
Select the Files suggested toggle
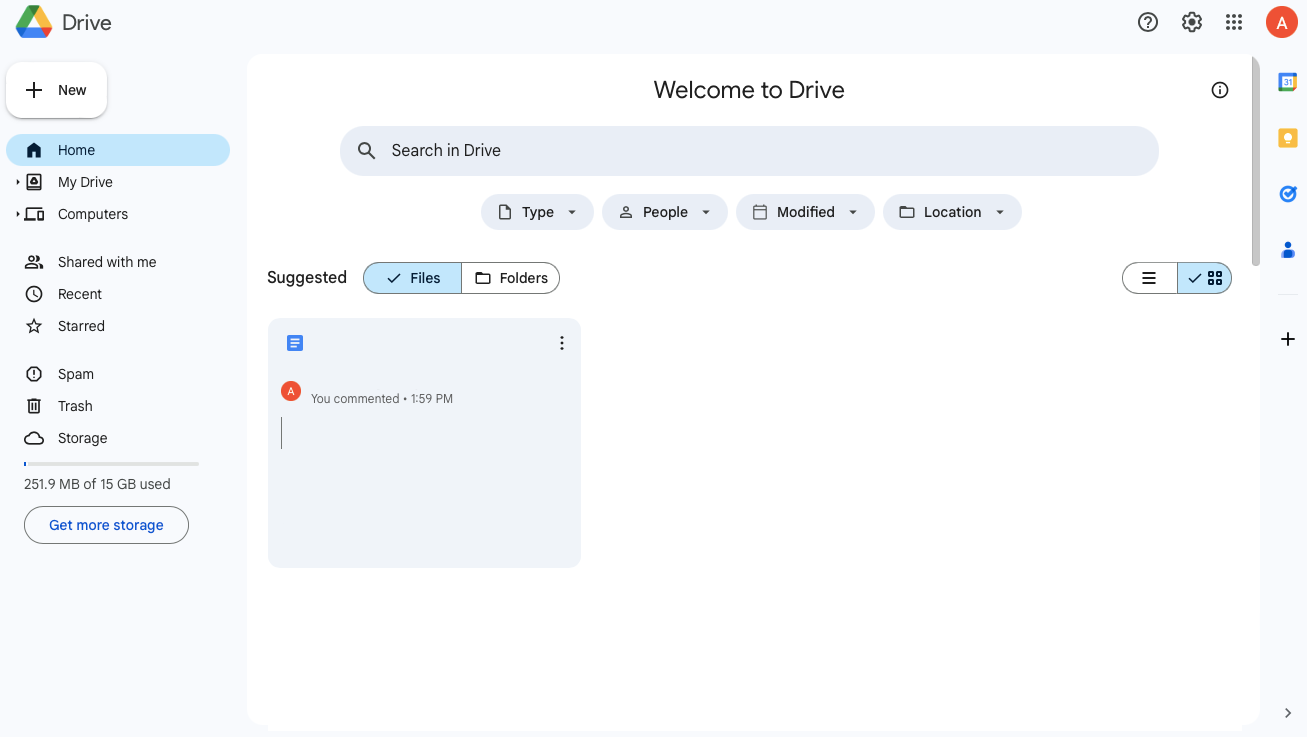(413, 278)
